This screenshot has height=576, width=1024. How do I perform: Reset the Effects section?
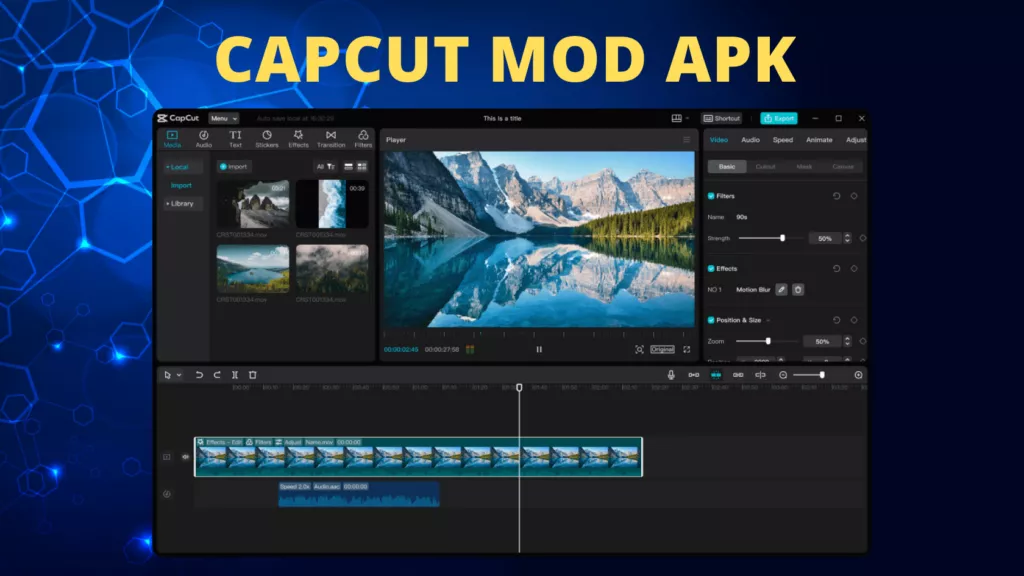click(837, 268)
